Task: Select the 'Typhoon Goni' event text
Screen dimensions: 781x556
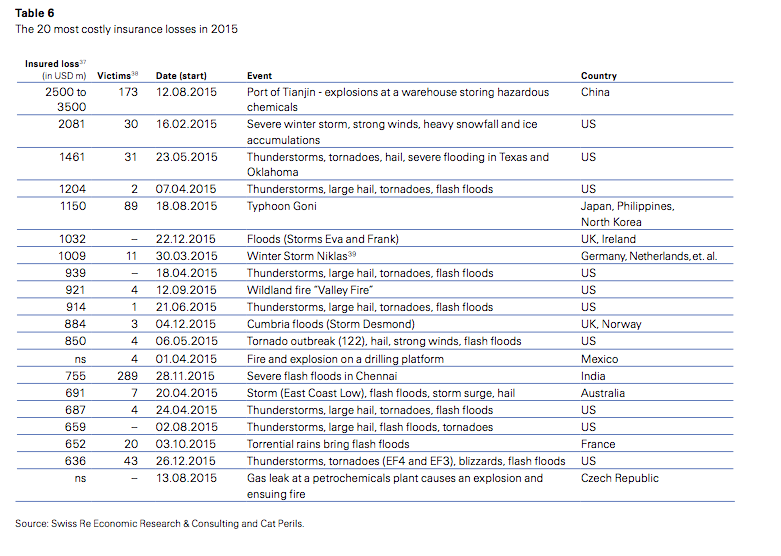Action: (x=283, y=206)
